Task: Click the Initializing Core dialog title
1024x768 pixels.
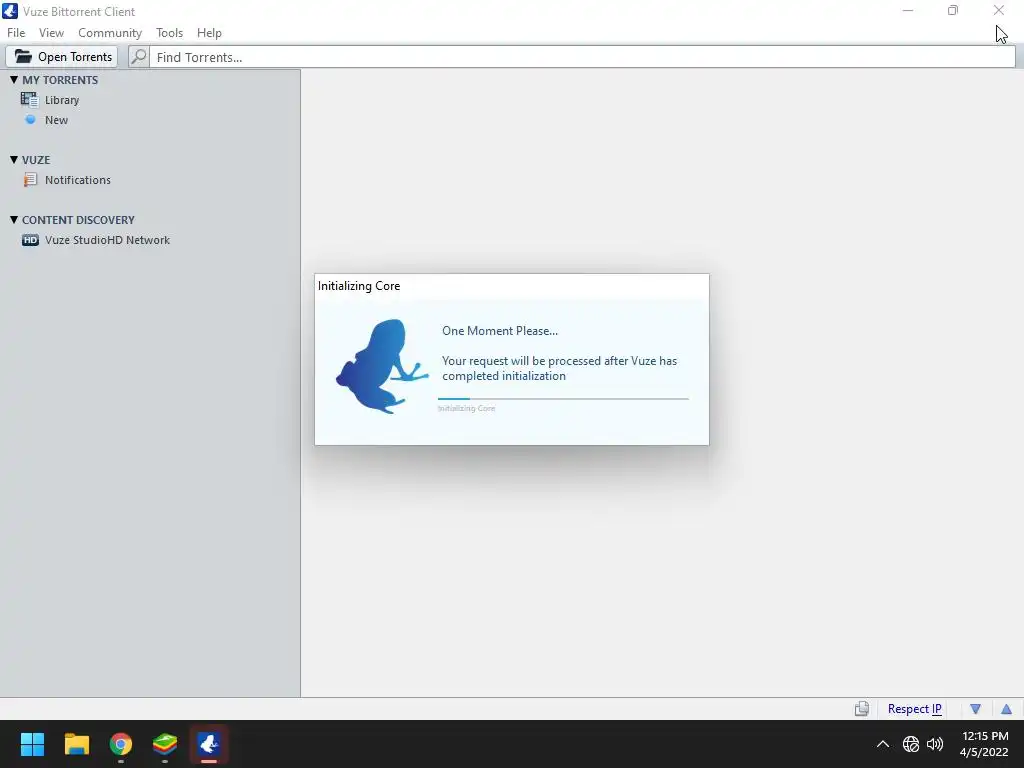Action: (359, 286)
